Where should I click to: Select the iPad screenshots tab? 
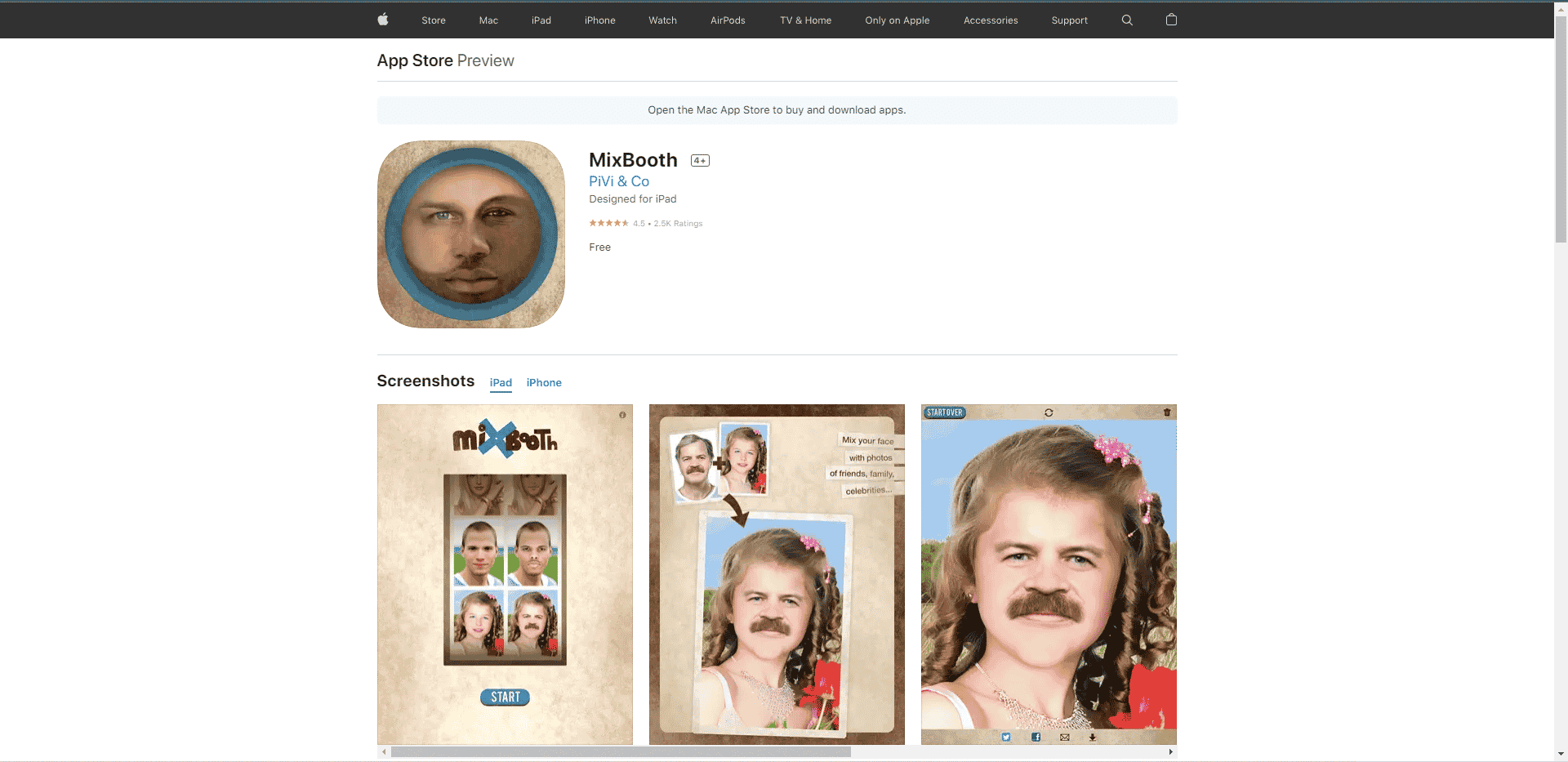pyautogui.click(x=501, y=383)
